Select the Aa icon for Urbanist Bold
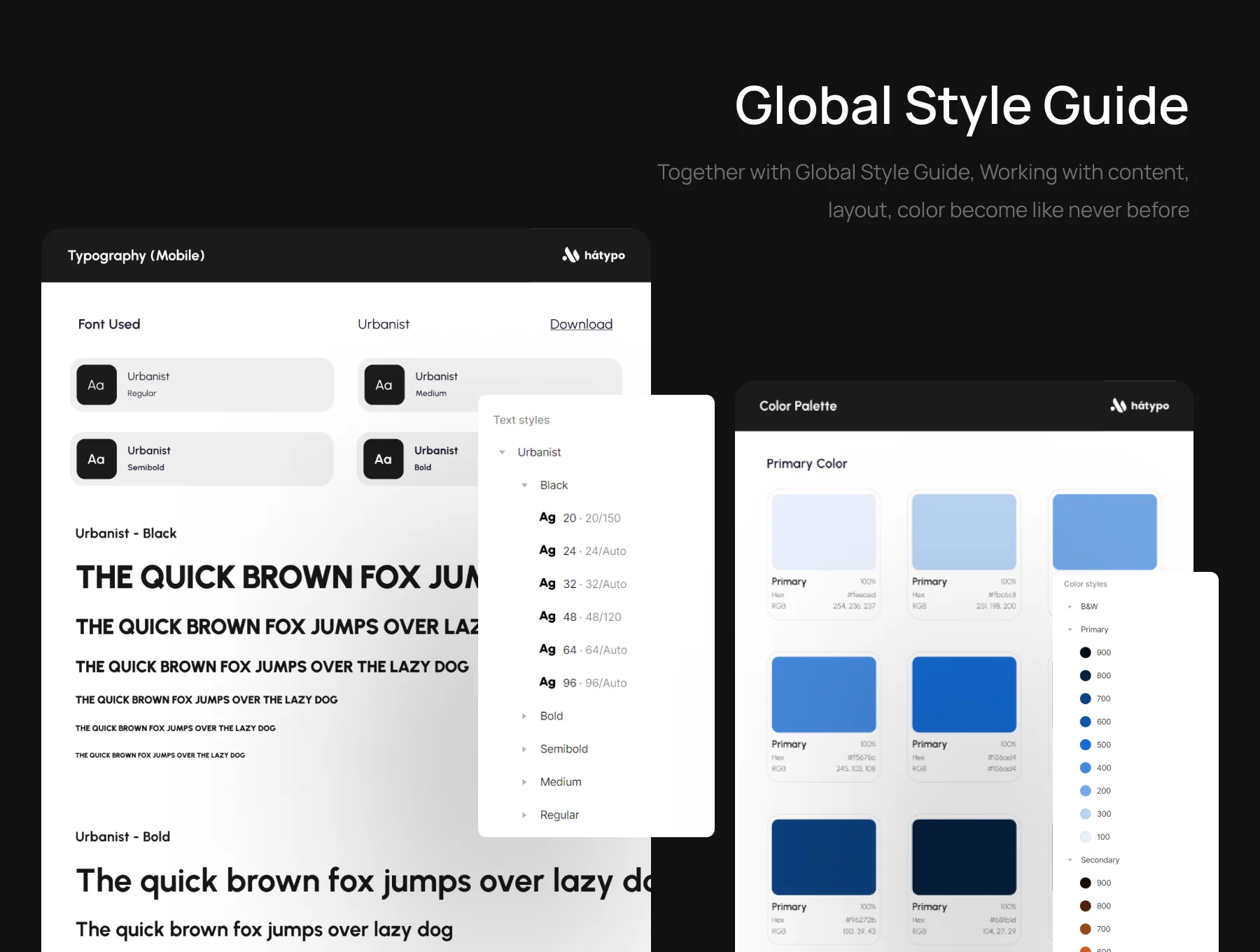The width and height of the screenshot is (1260, 952). pyautogui.click(x=384, y=459)
